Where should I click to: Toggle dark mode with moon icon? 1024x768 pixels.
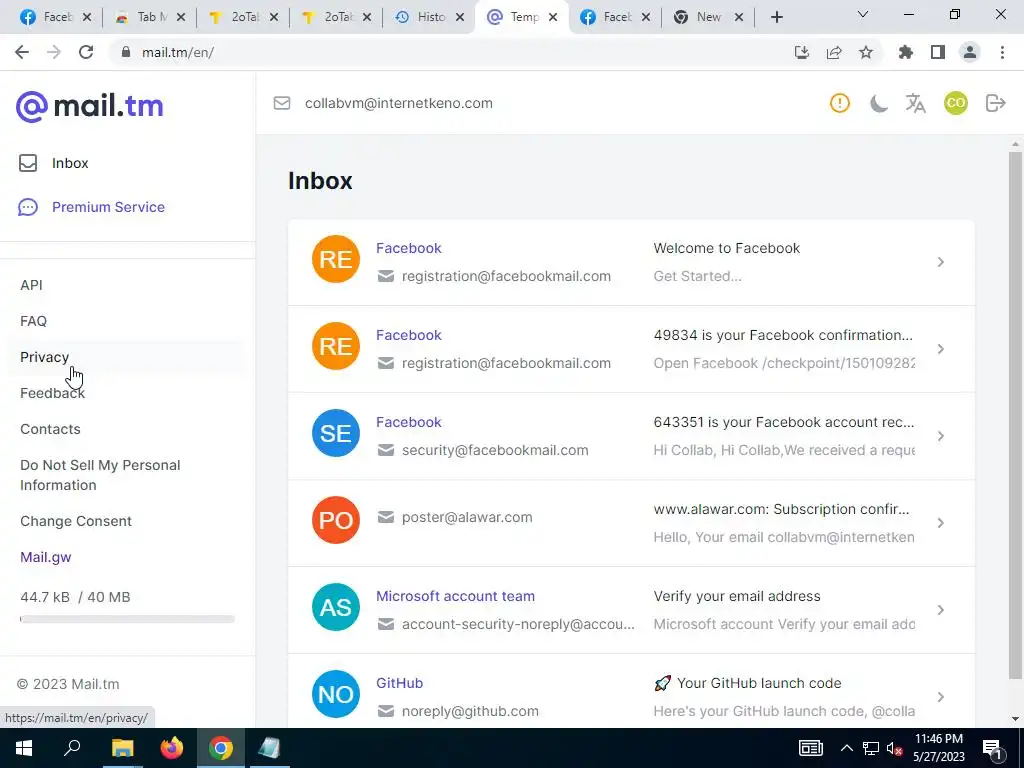click(x=878, y=103)
